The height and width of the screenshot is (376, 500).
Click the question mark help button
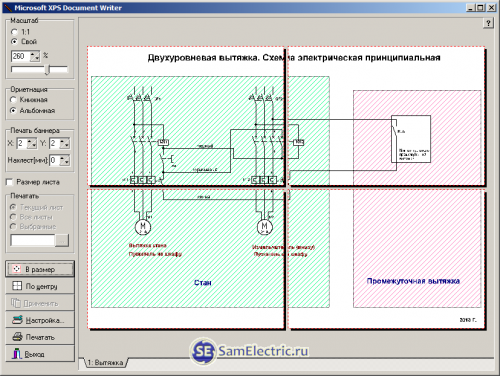pyautogui.click(x=488, y=23)
